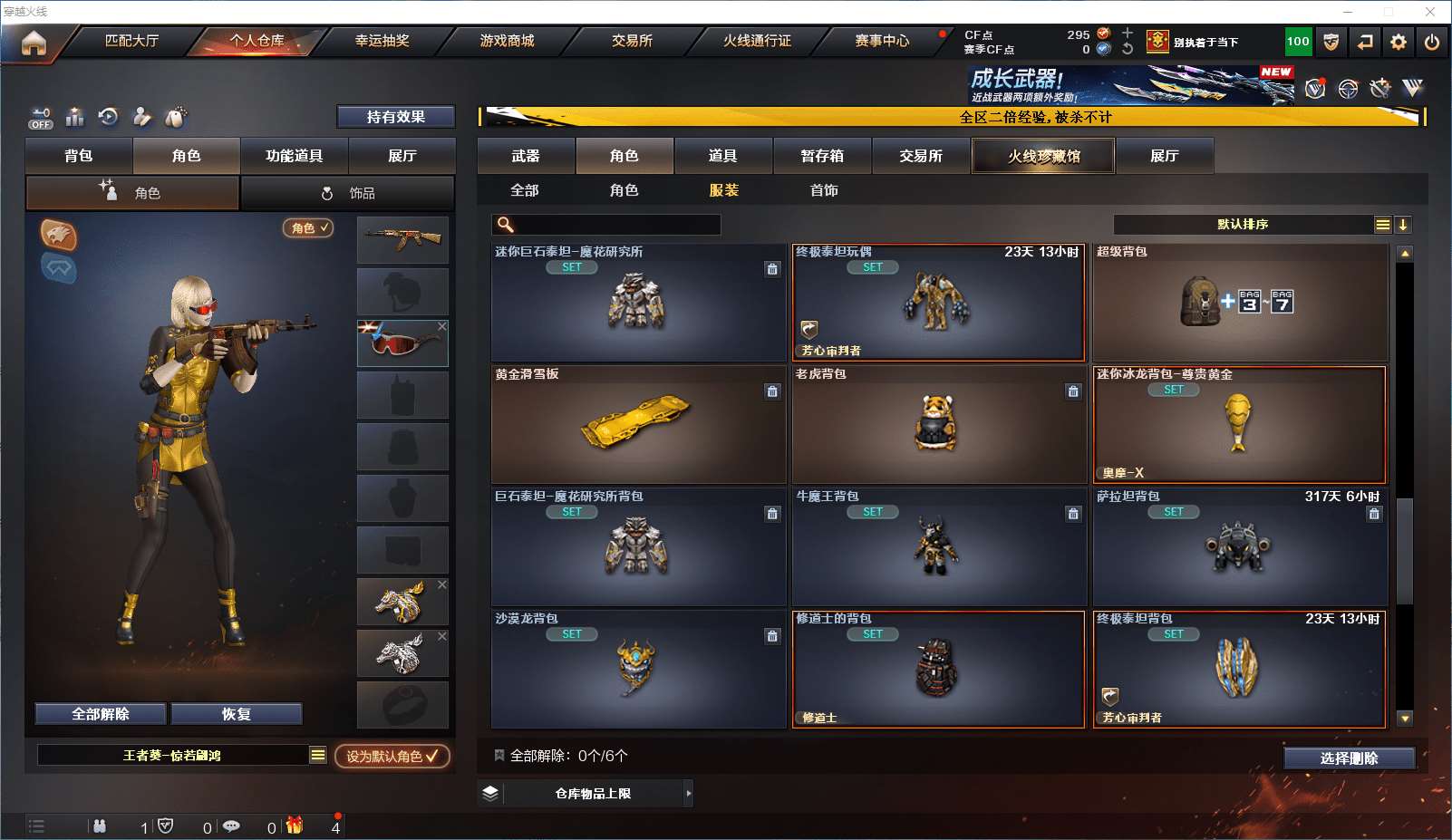
Task: Go to lobby via home icon
Action: point(34,43)
